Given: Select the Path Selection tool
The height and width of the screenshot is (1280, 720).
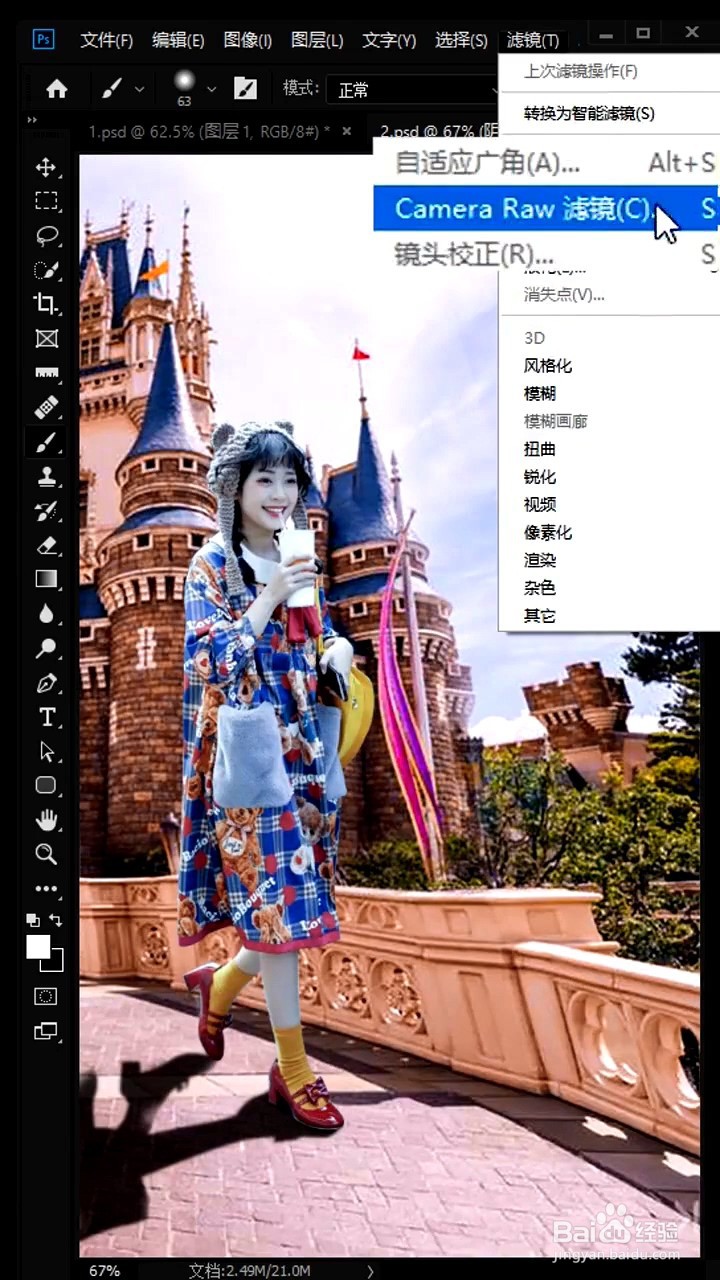Looking at the screenshot, I should (x=46, y=751).
